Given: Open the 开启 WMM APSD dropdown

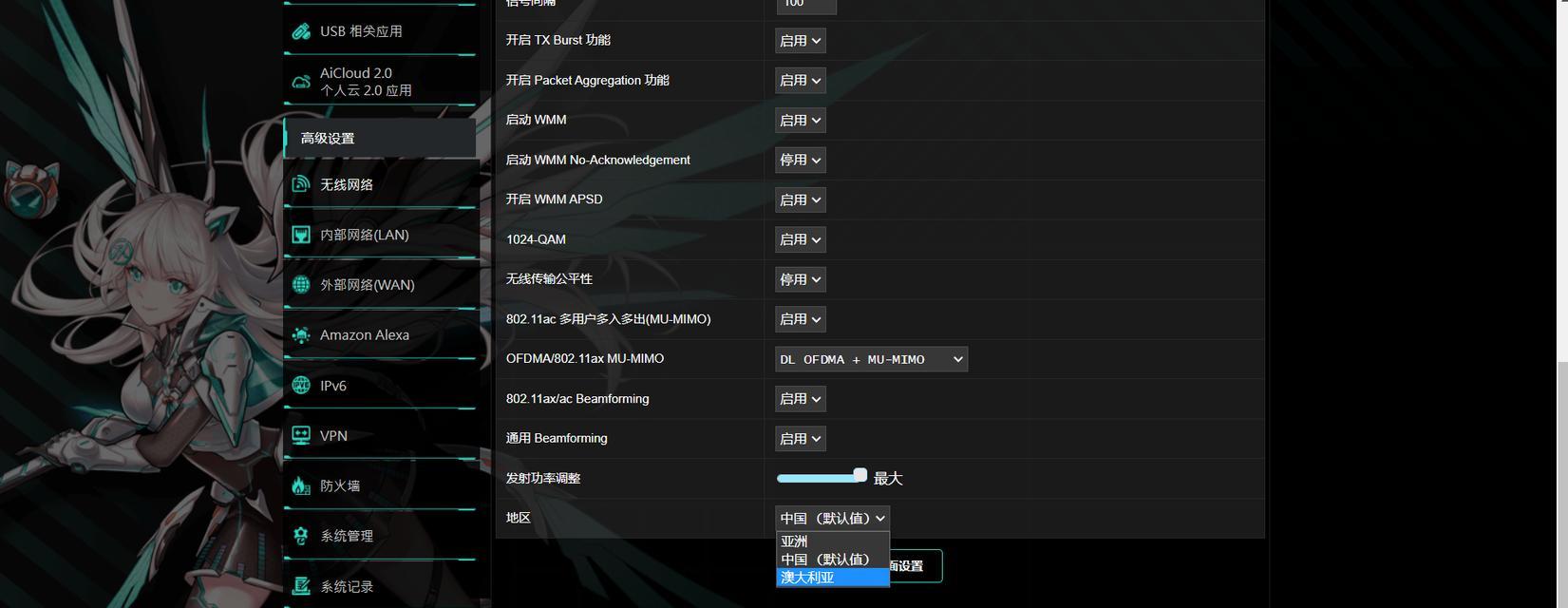Looking at the screenshot, I should point(801,200).
